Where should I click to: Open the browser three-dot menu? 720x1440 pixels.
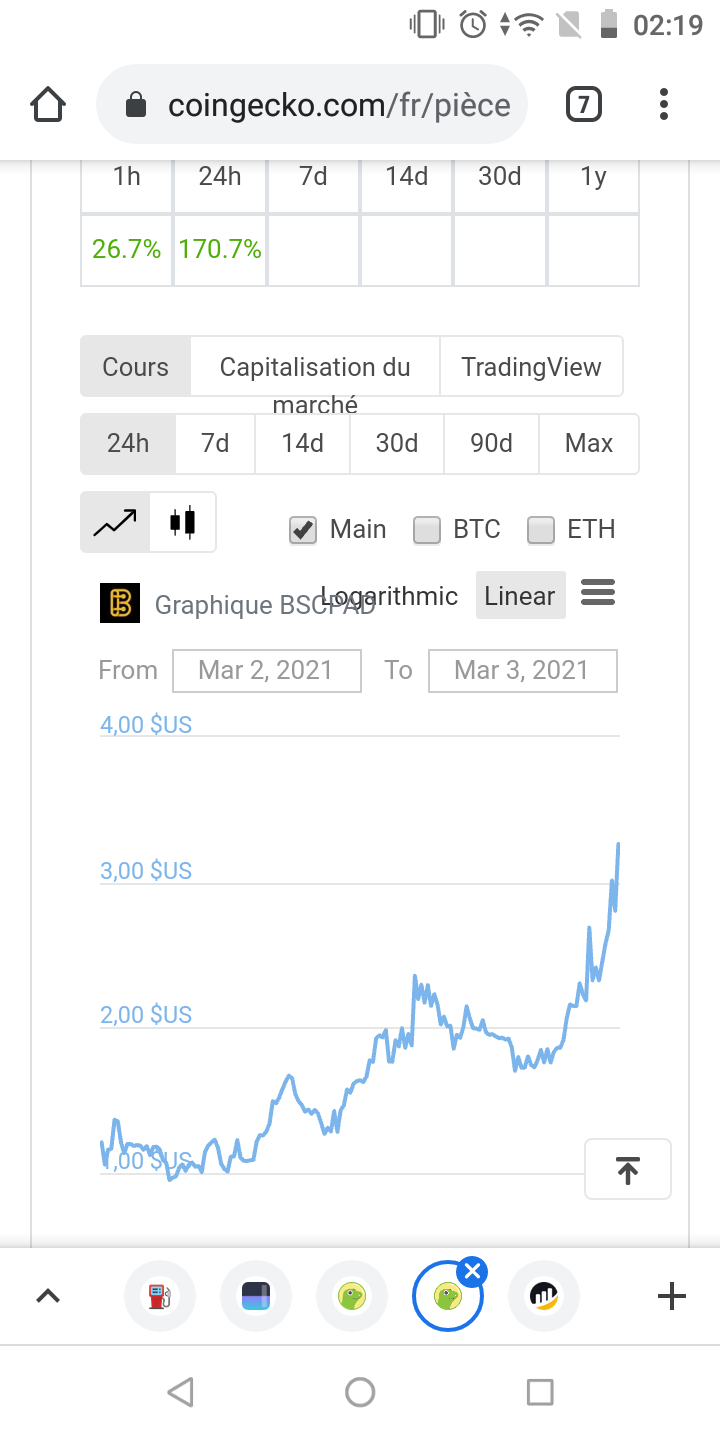pos(664,105)
